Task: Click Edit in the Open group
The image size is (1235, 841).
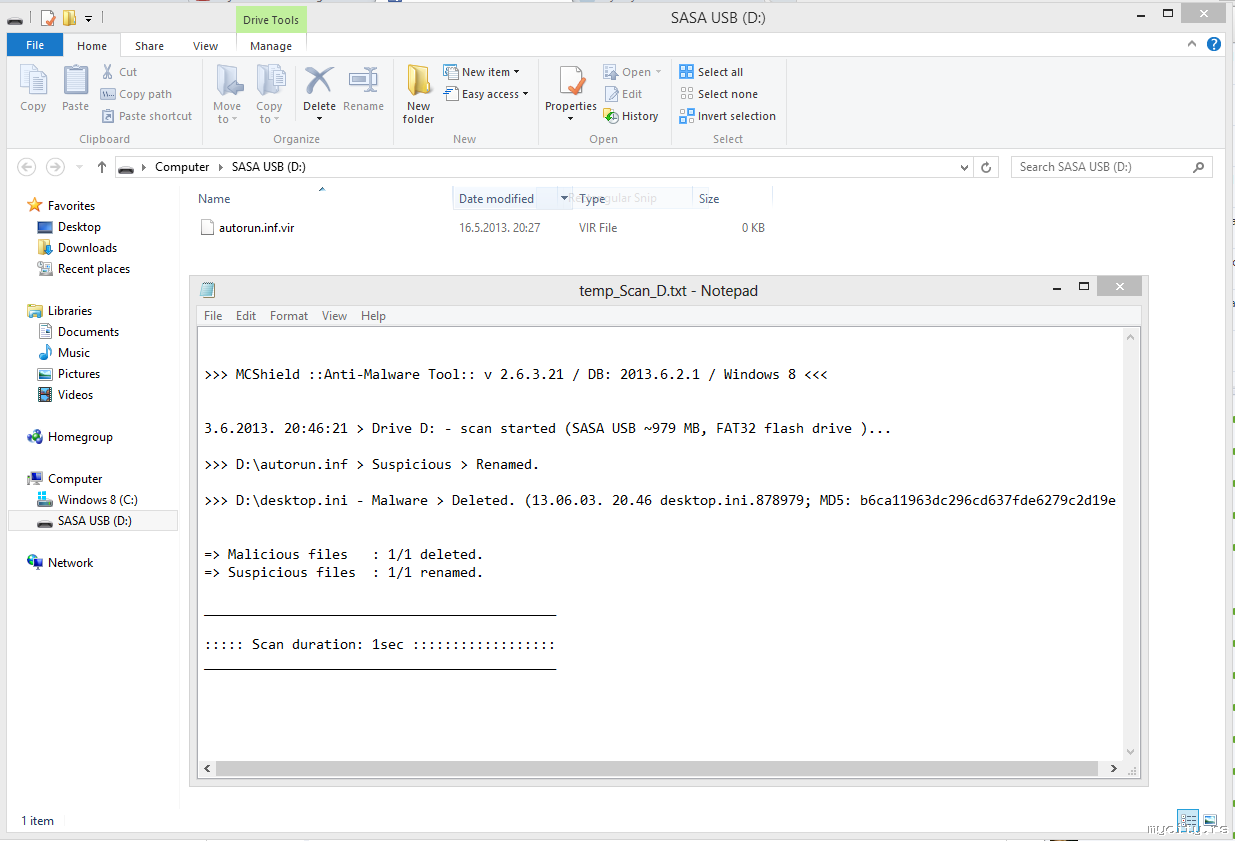Action: (623, 94)
